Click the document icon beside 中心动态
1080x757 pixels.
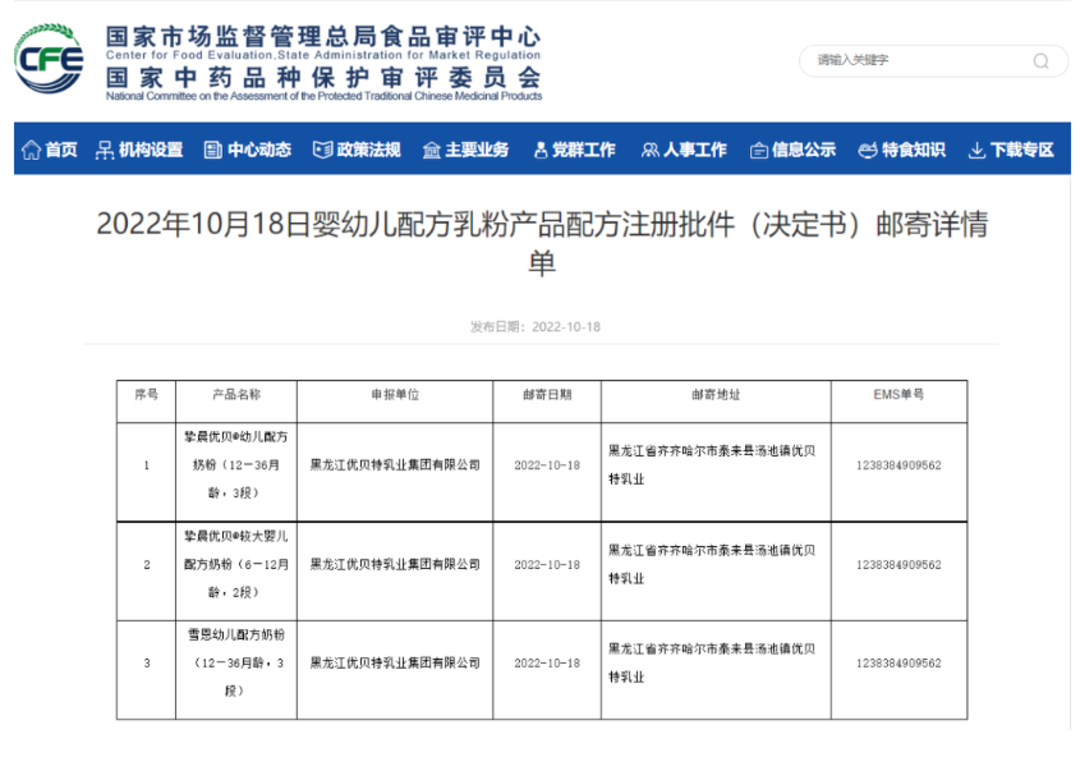point(213,149)
